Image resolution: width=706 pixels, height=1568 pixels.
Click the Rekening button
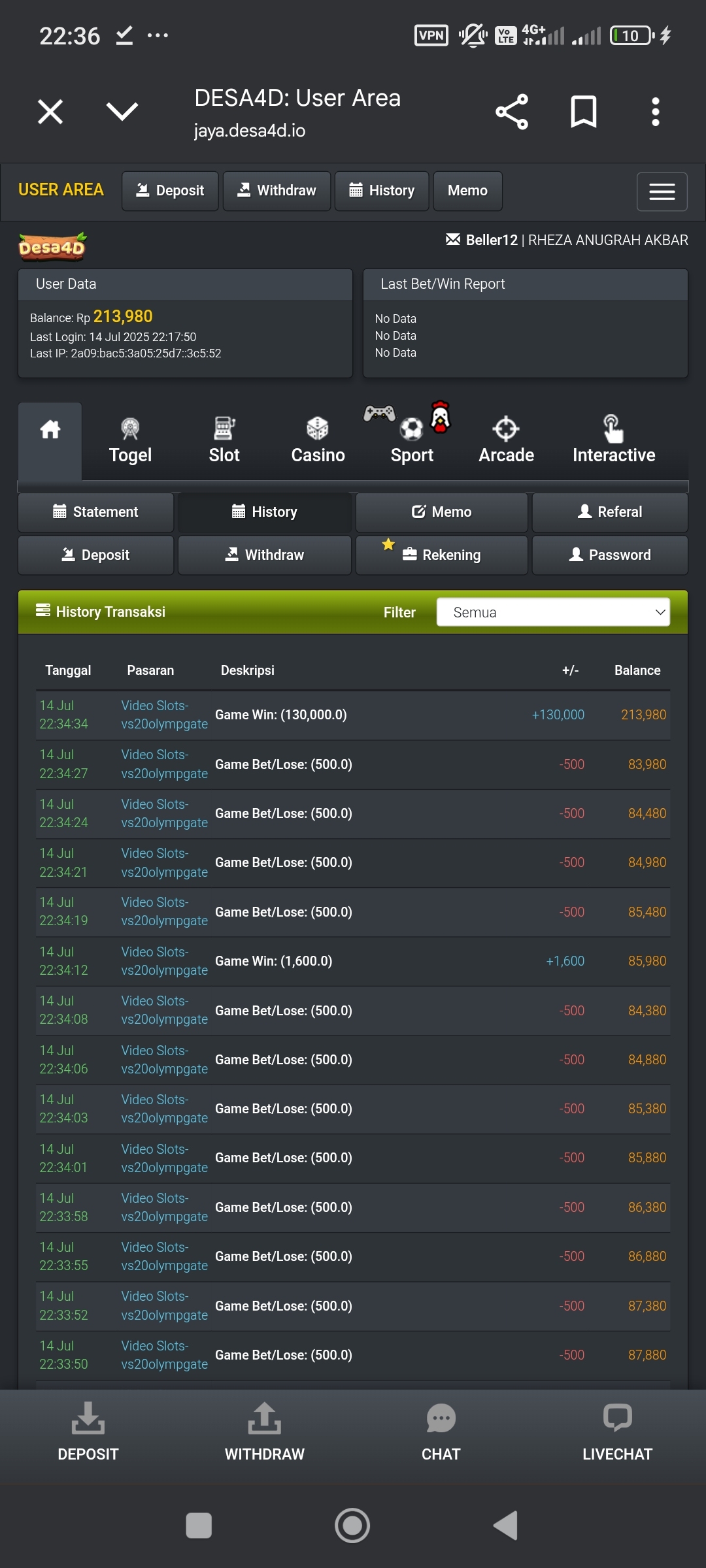tap(442, 555)
